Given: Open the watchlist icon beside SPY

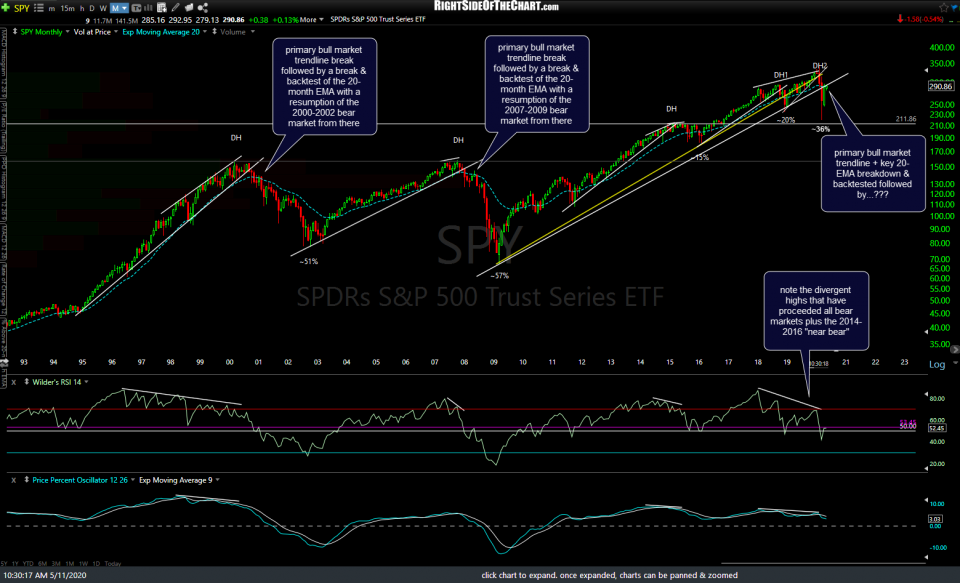Looking at the screenshot, I should [x=40, y=6].
